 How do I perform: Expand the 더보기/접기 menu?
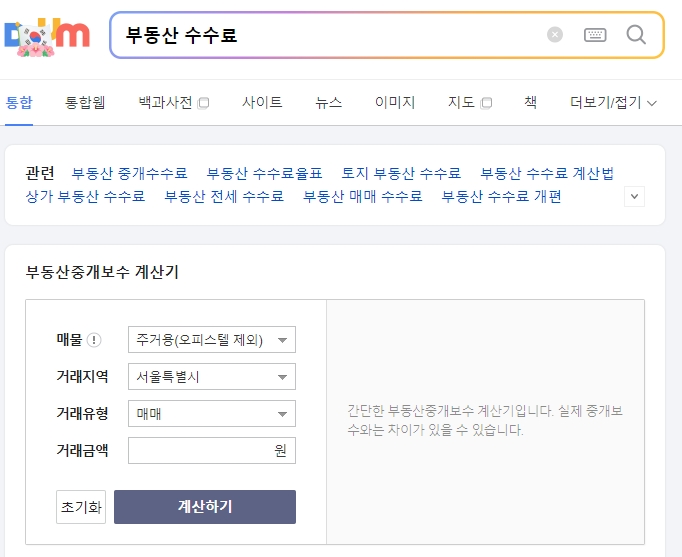pos(613,103)
